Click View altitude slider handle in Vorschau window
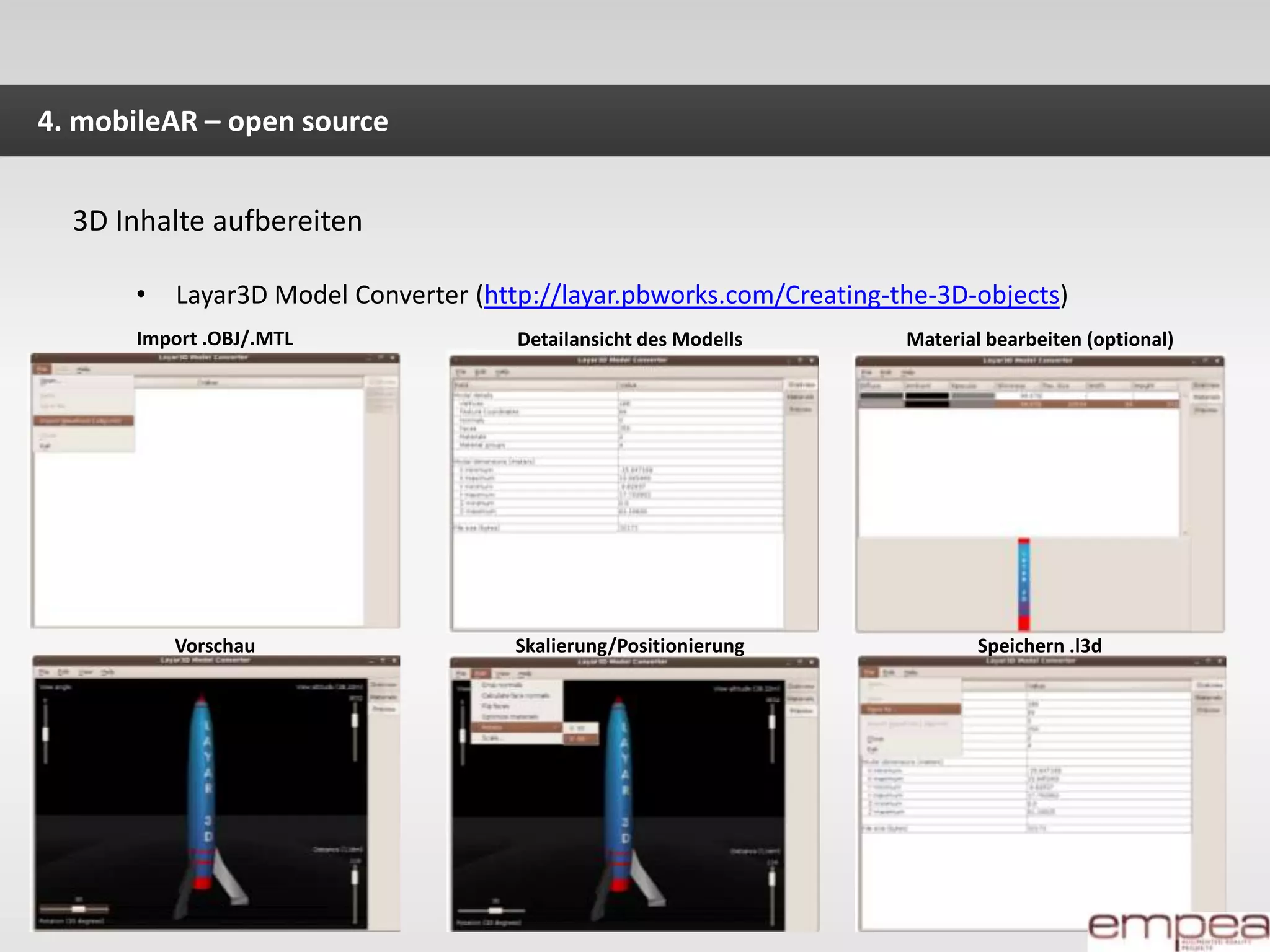1270x952 pixels. pyautogui.click(x=355, y=720)
